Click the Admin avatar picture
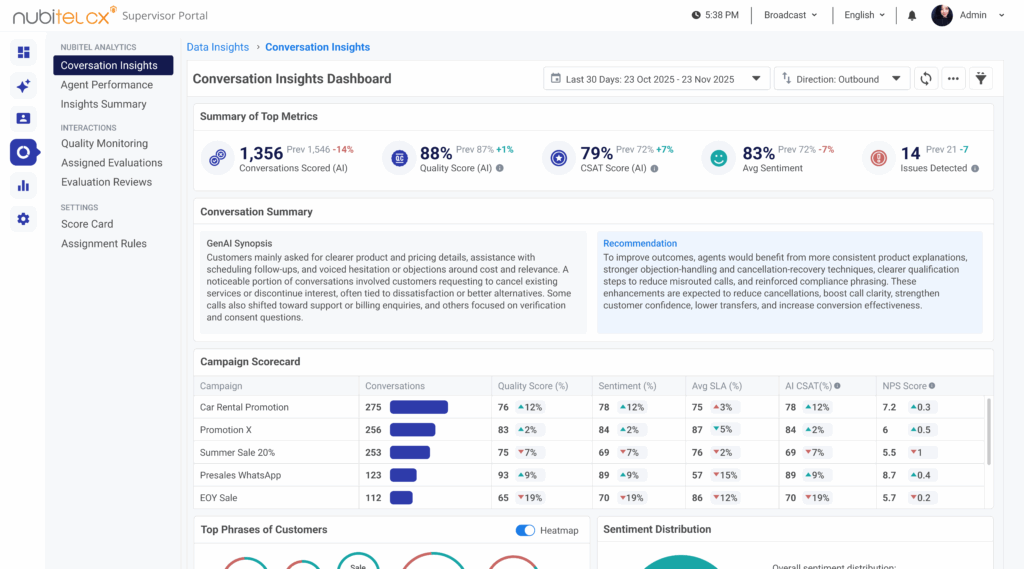This screenshot has width=1024, height=569. tap(942, 15)
